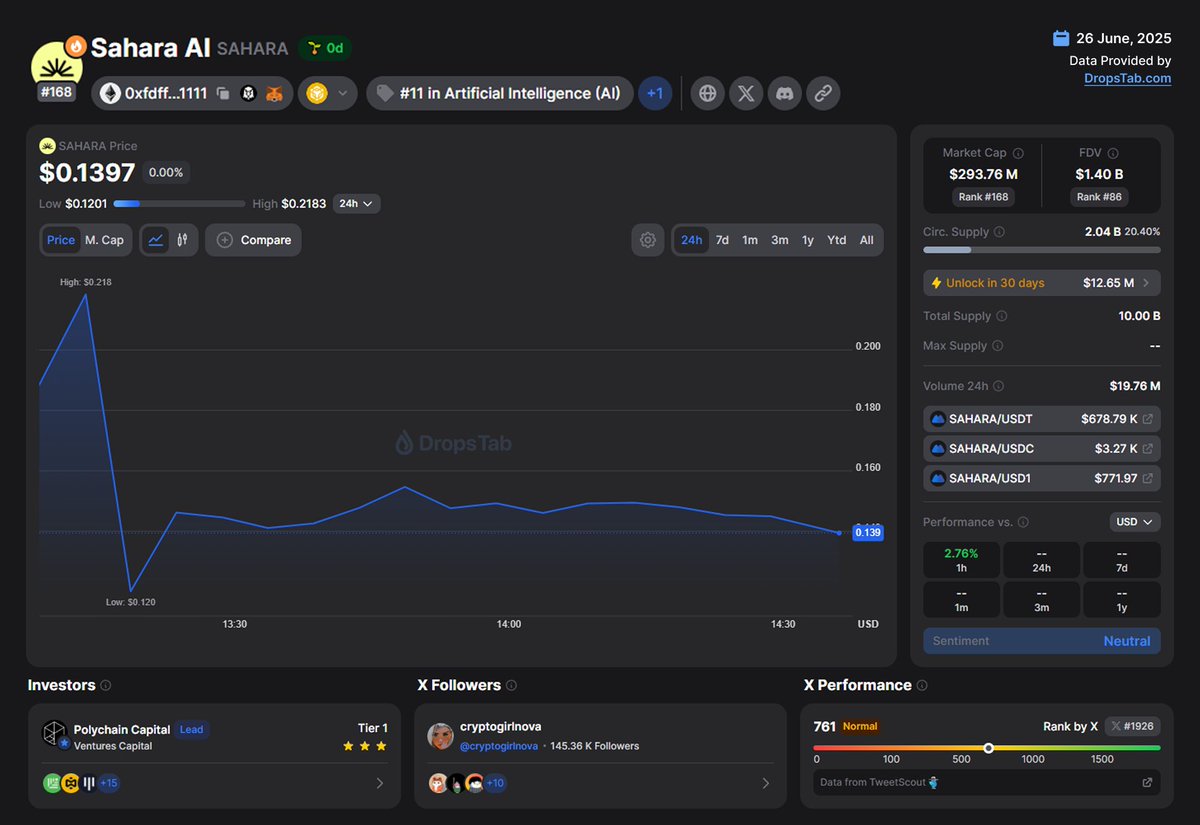Viewport: 1200px width, 825px height.
Task: Click the Circ. Supply info icon
Action: (x=1000, y=232)
